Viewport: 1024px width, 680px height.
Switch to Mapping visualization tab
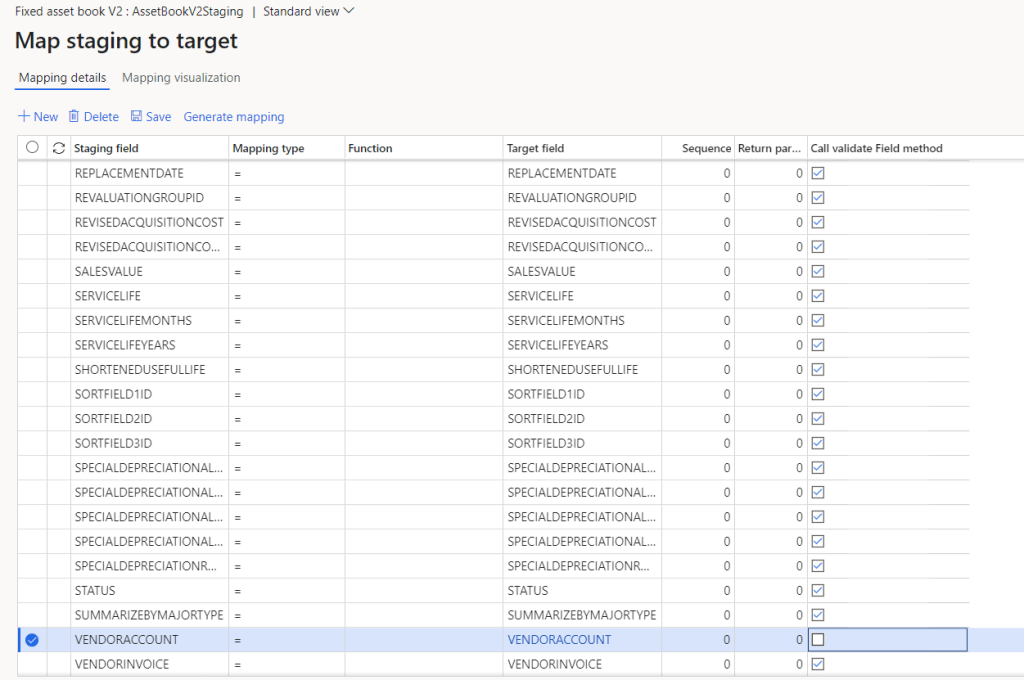click(181, 78)
